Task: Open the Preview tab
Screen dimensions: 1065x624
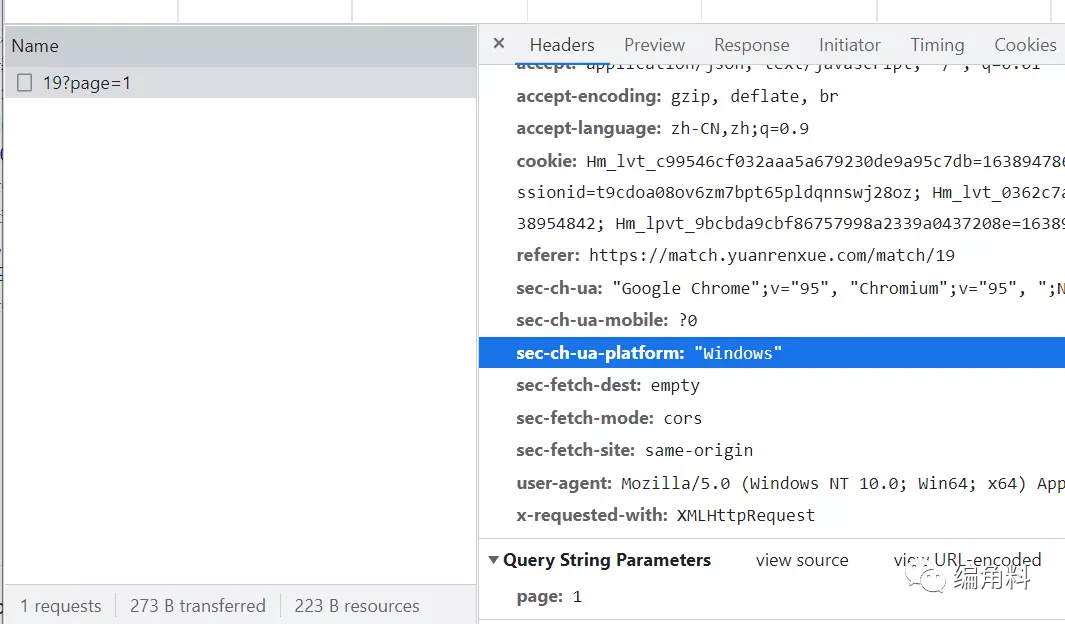Action: click(x=654, y=45)
